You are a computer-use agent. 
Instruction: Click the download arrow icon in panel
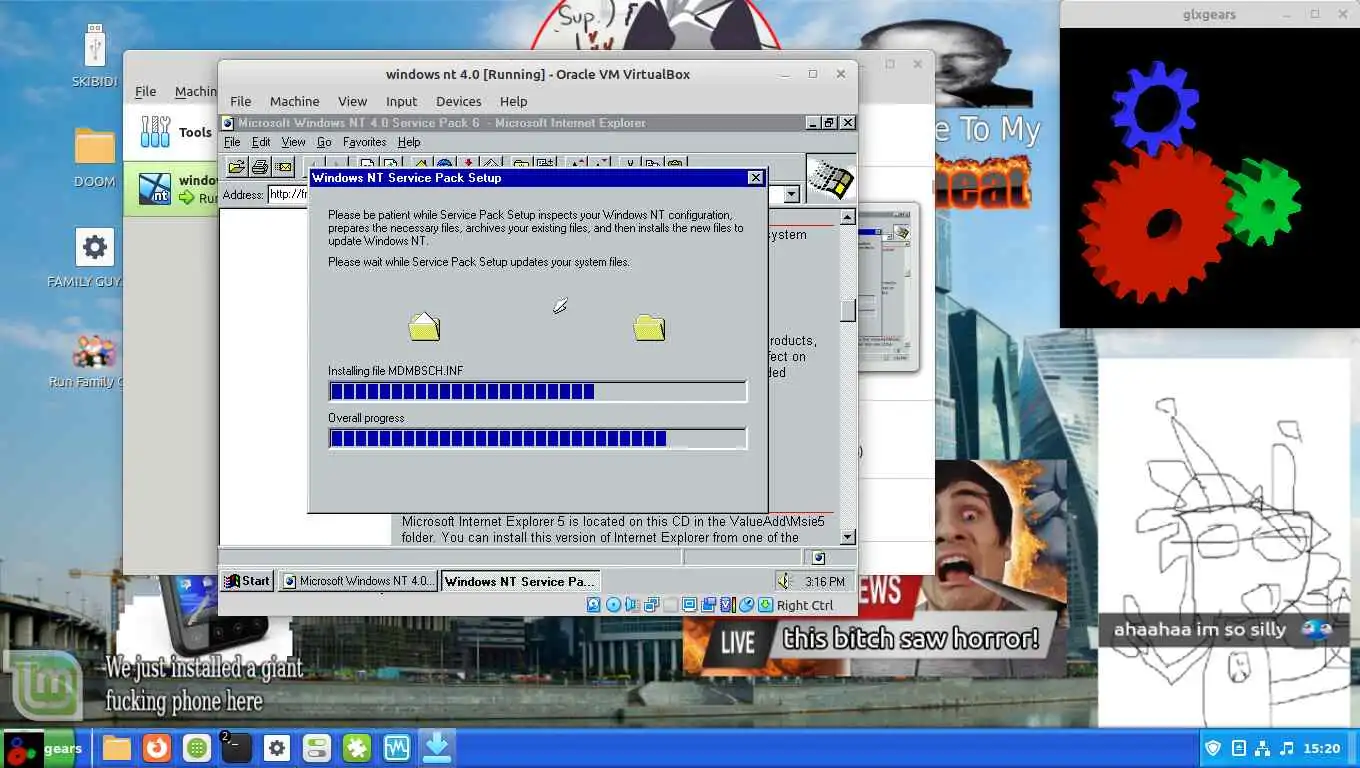tap(437, 748)
